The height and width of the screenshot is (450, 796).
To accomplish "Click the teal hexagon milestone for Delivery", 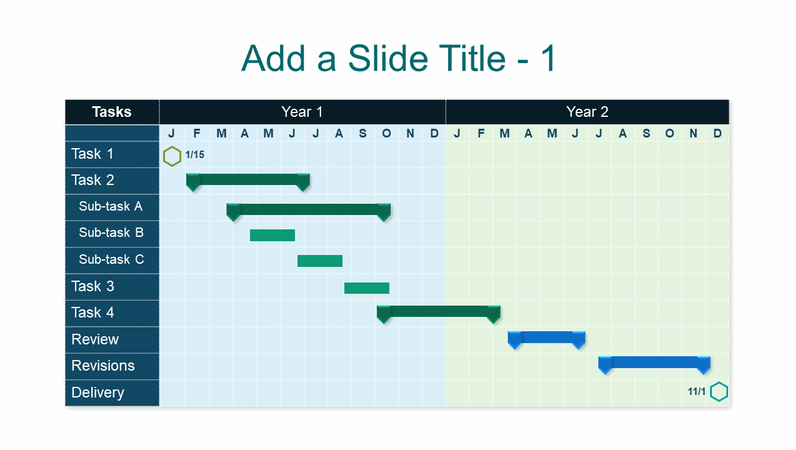I will pos(718,392).
